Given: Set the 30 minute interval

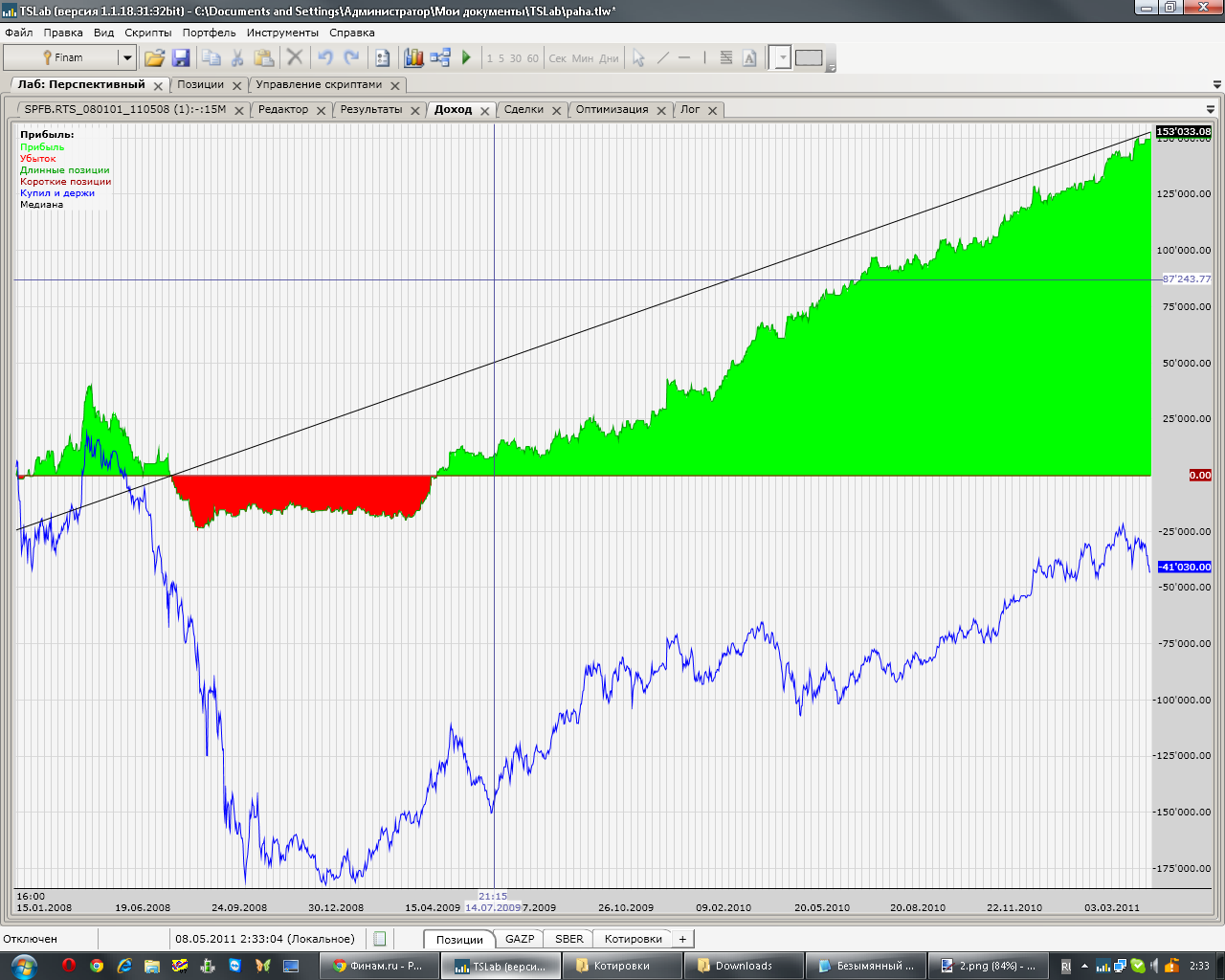Looking at the screenshot, I should [516, 58].
